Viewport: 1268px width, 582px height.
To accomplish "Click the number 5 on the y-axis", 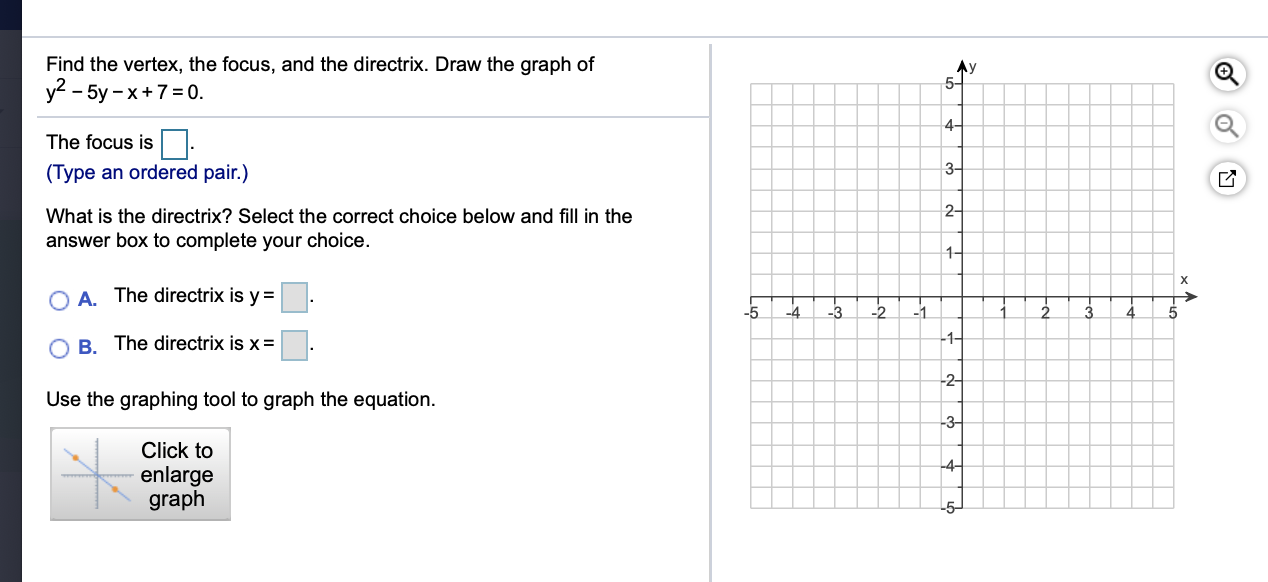I will click(x=950, y=83).
